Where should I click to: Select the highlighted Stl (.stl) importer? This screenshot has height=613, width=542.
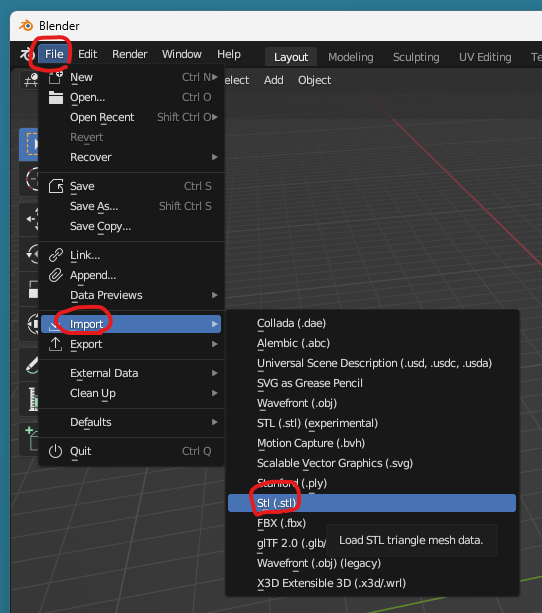pos(372,503)
